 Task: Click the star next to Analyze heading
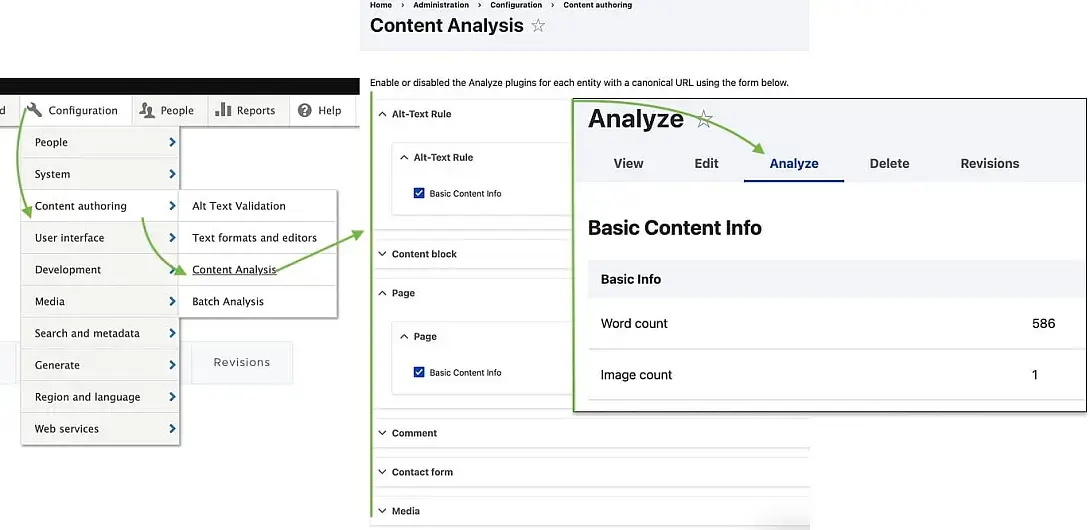(x=704, y=120)
